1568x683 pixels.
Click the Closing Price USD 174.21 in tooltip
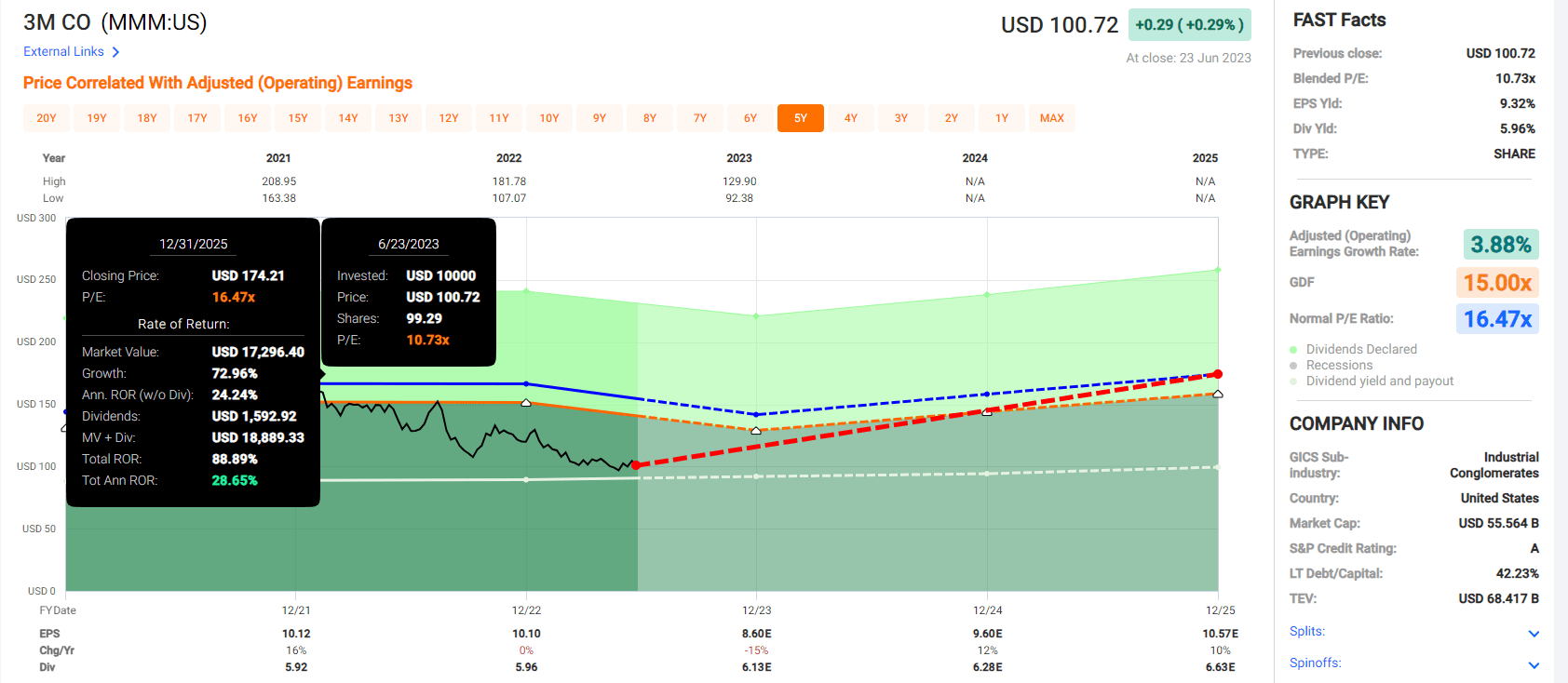[249, 275]
